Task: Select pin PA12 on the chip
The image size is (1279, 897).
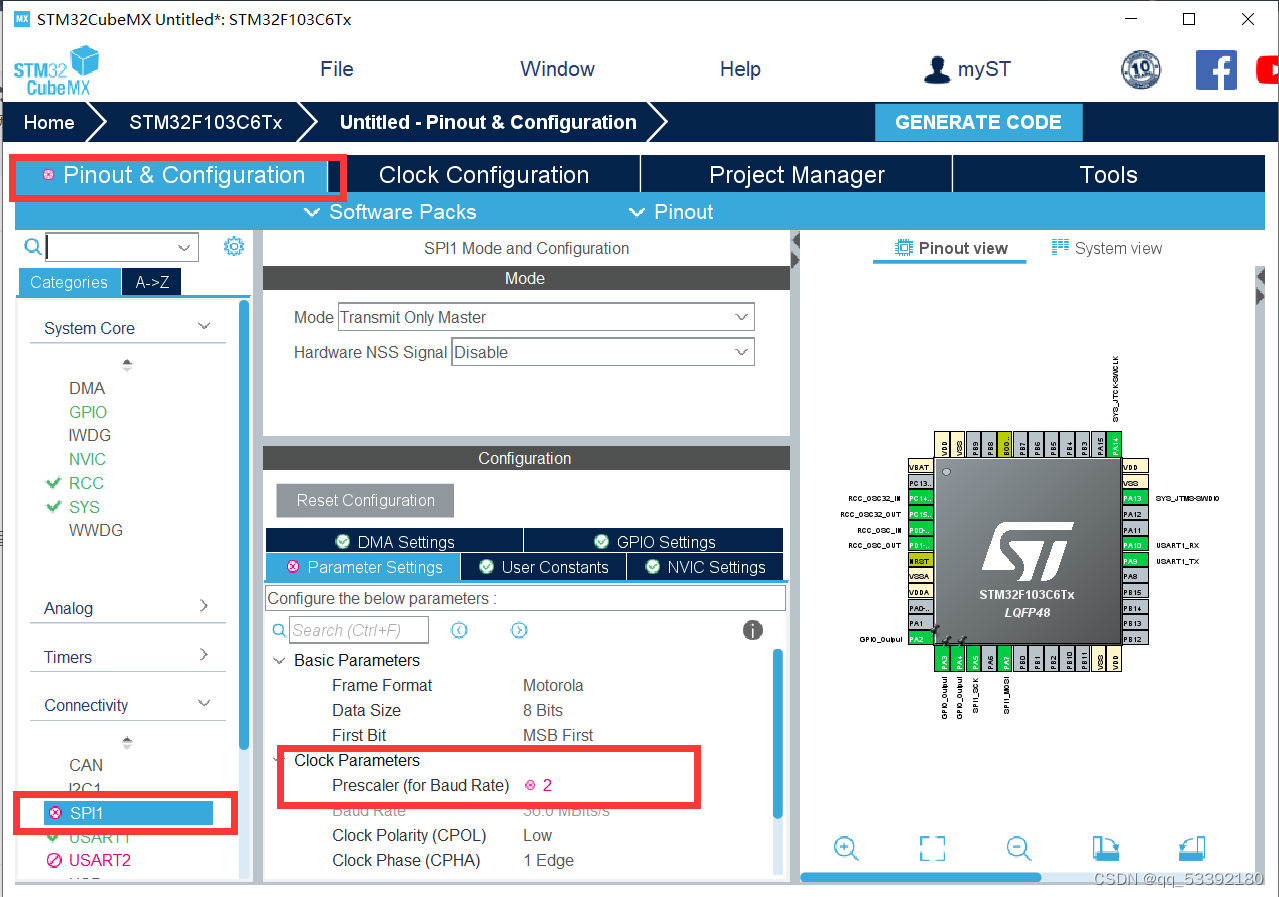Action: coord(1133,514)
